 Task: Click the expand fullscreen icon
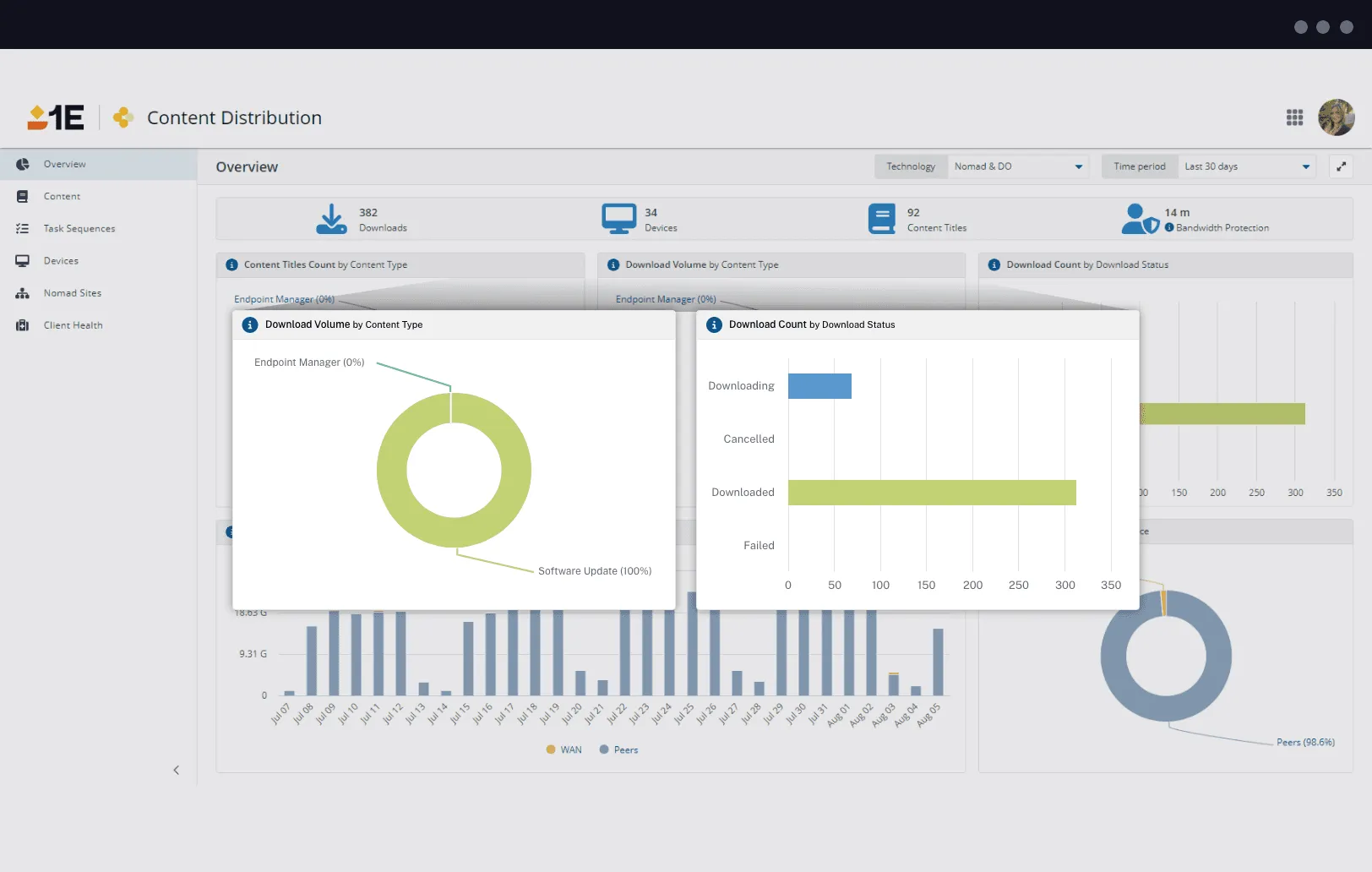pyautogui.click(x=1341, y=166)
